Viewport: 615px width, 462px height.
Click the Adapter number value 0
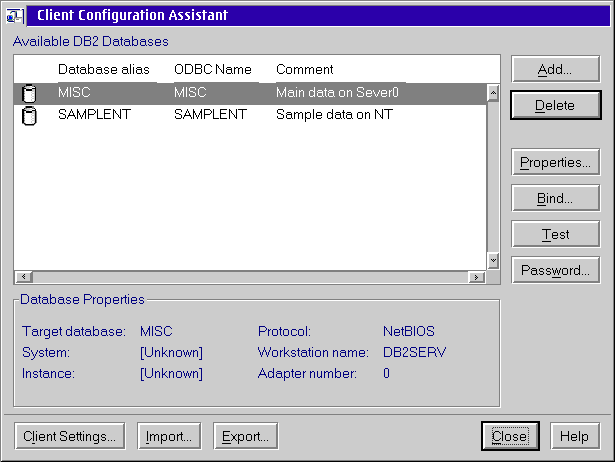coord(386,373)
